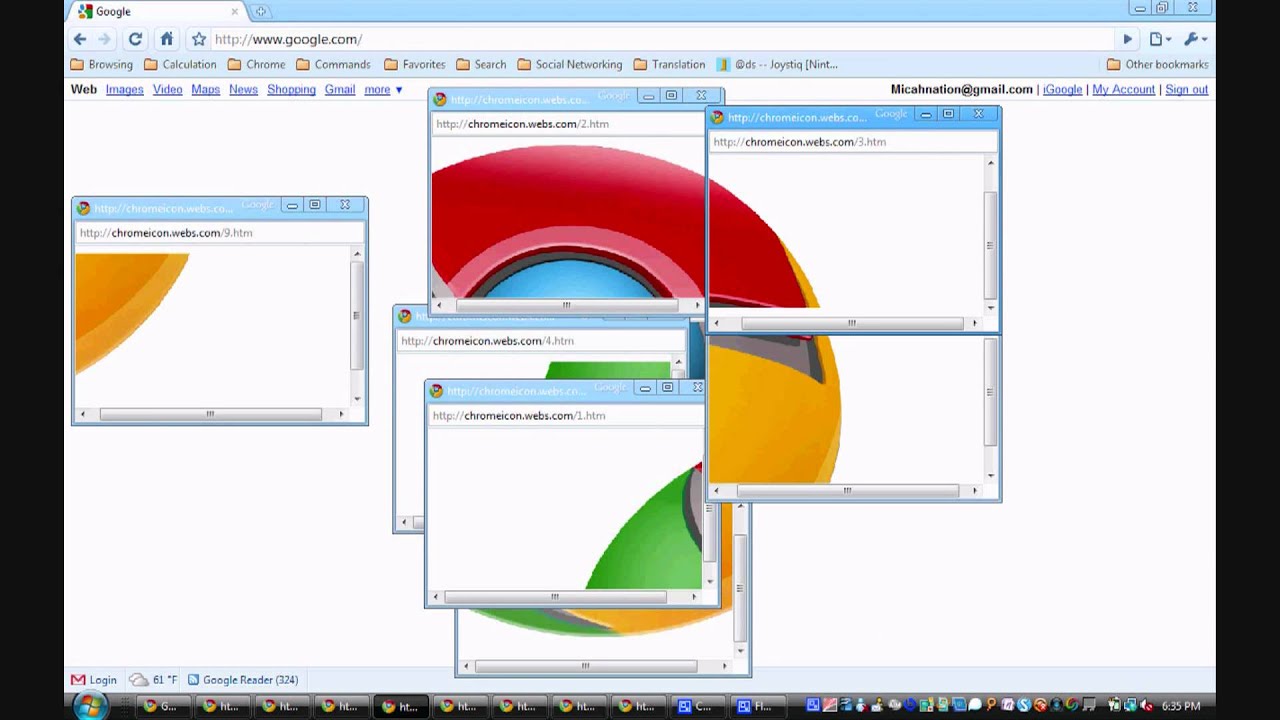Open the Translation bookmarks folder
Screen dimensions: 1280x720
pyautogui.click(x=669, y=64)
